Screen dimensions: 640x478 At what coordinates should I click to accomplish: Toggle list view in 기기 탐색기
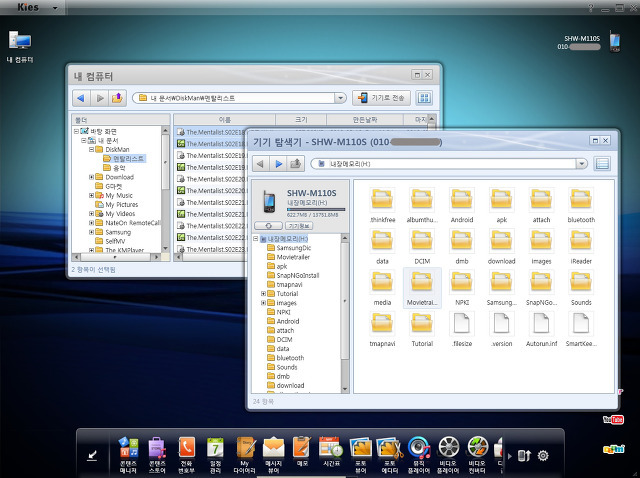602,164
